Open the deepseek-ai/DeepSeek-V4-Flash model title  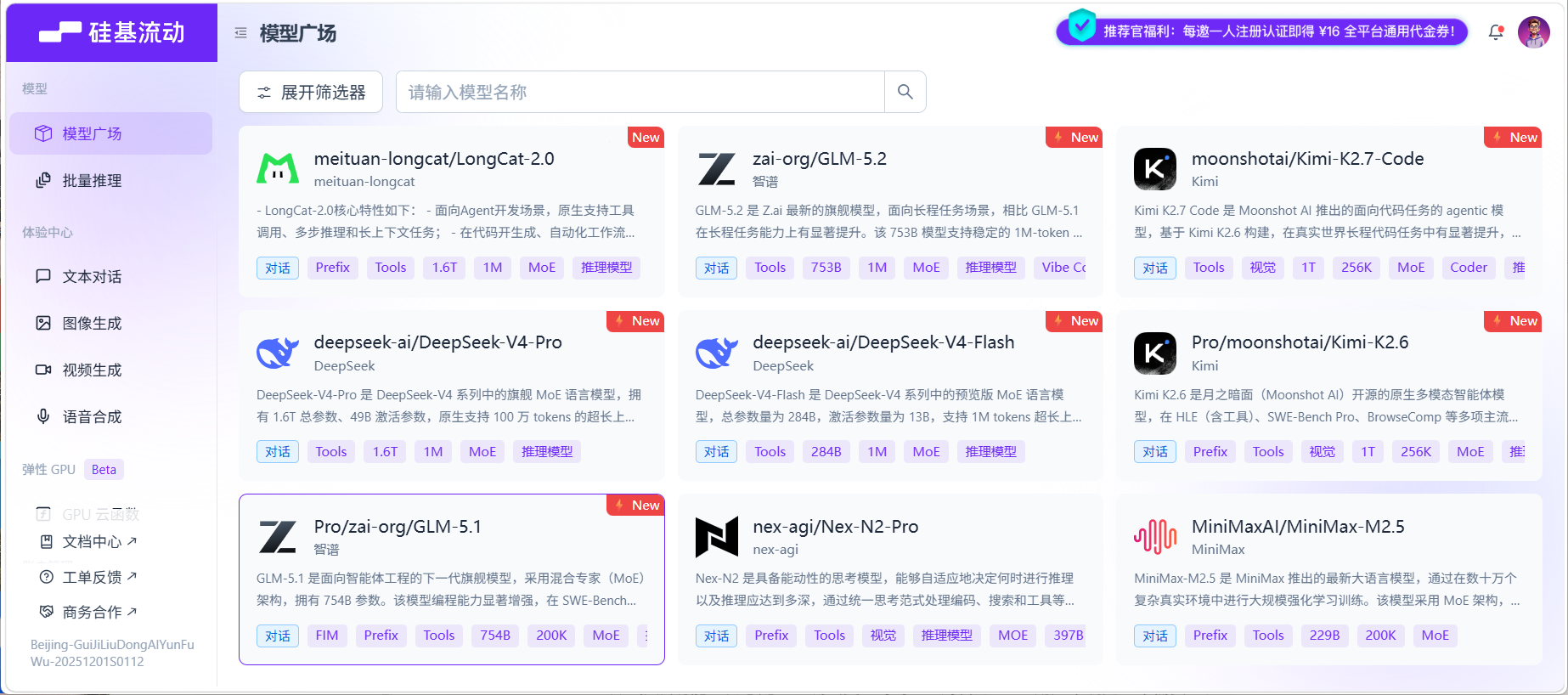pyautogui.click(x=883, y=342)
